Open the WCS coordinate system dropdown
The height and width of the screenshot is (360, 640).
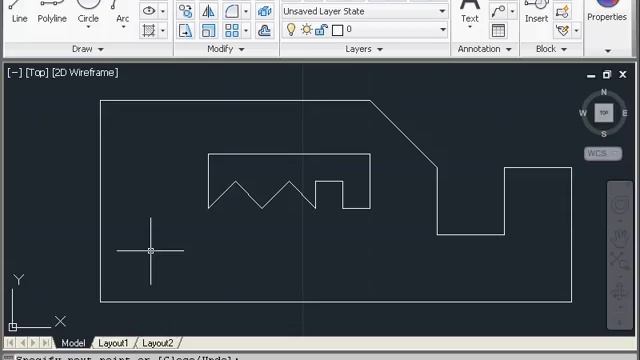point(603,153)
